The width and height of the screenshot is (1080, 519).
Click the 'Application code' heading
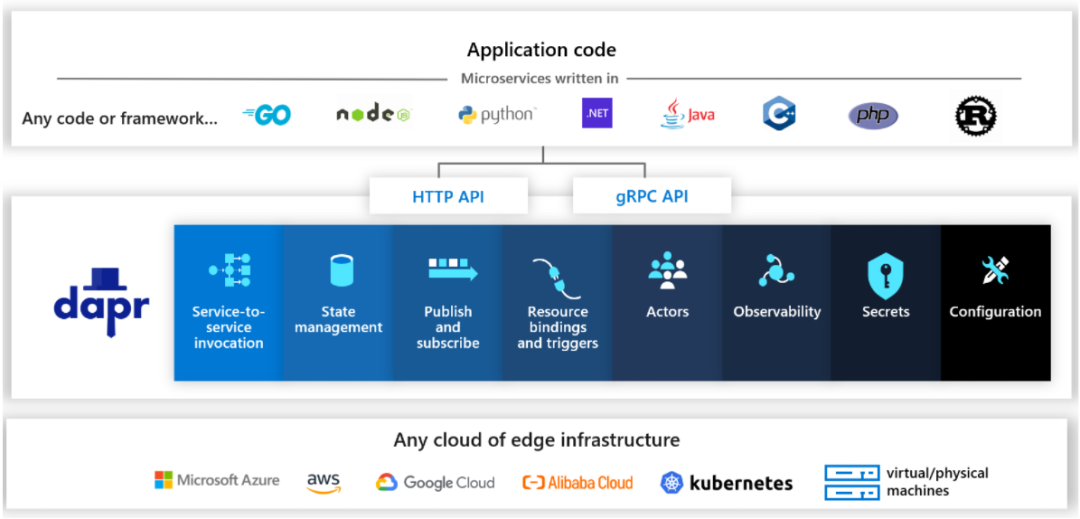(x=541, y=50)
